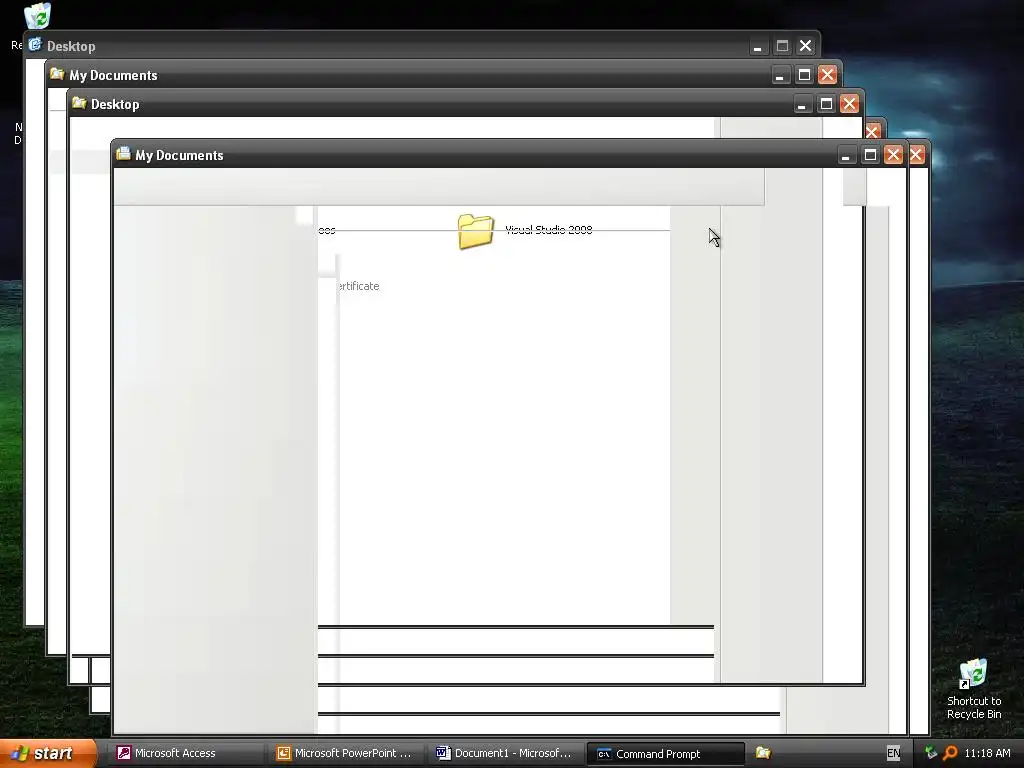This screenshot has height=768, width=1024.
Task: Open the EN language indicator
Action: [893, 753]
